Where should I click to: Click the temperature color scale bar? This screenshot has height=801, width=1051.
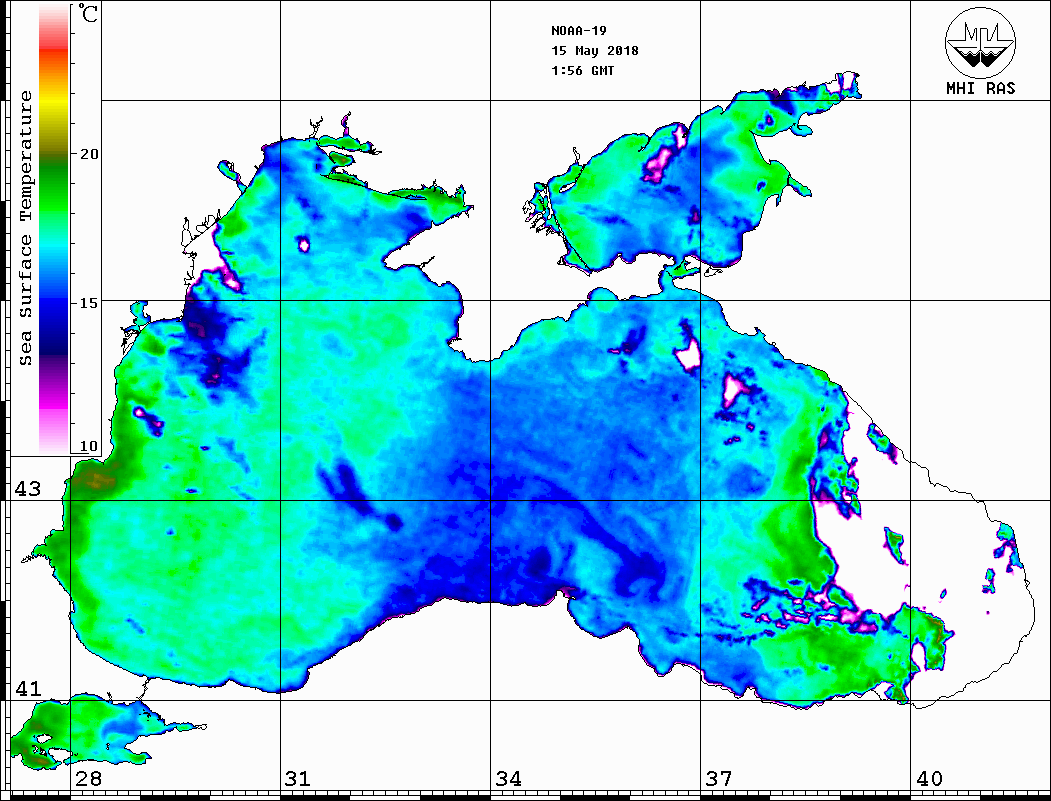[x=54, y=230]
